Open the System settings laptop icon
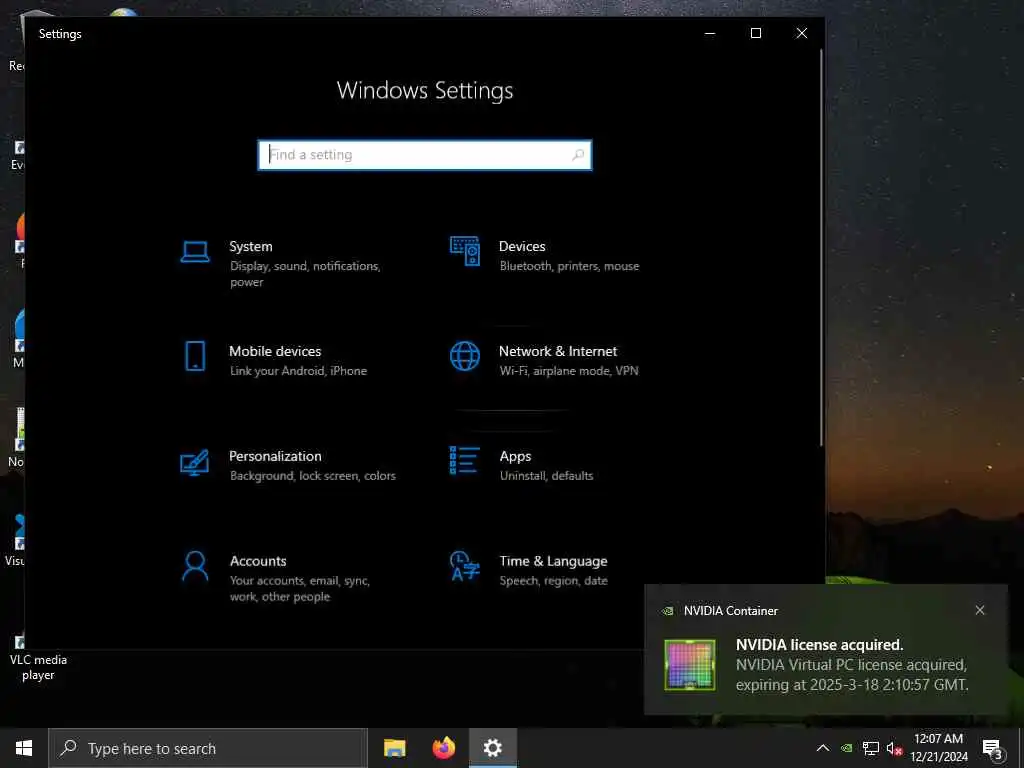Viewport: 1024px width, 768px height. (195, 251)
